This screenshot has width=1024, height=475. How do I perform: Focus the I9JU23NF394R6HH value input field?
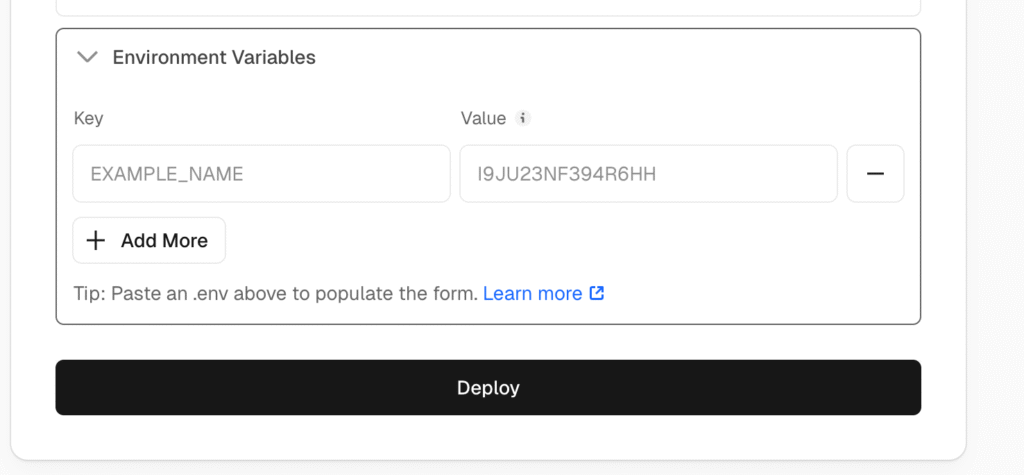pyautogui.click(x=648, y=174)
